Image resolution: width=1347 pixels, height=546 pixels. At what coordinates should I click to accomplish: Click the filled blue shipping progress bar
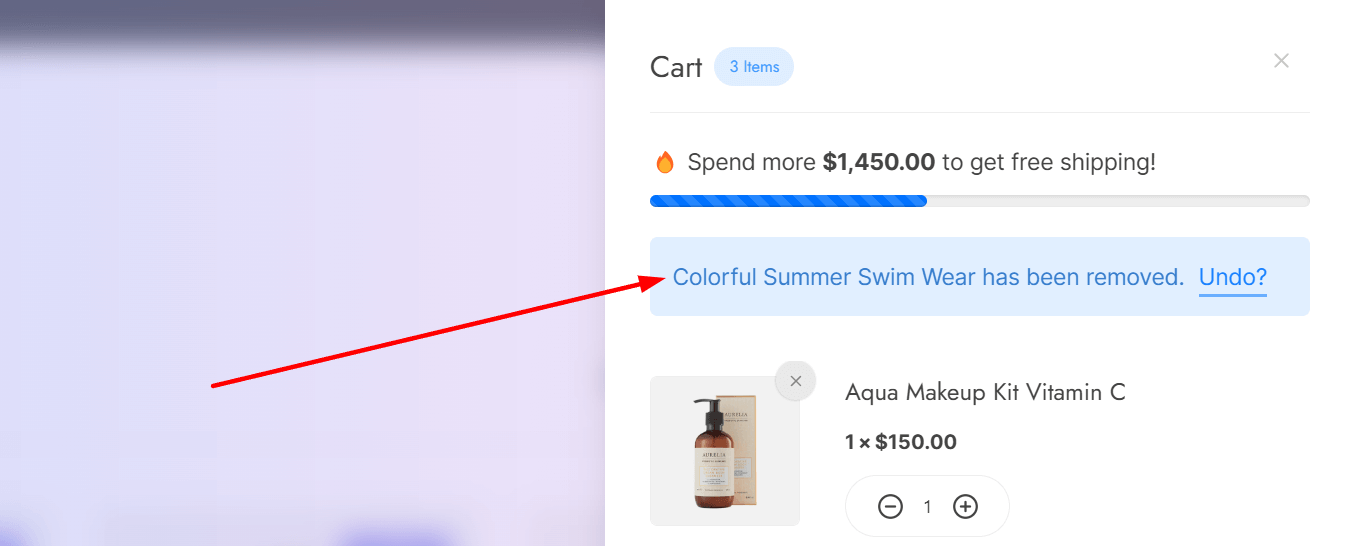[x=788, y=201]
